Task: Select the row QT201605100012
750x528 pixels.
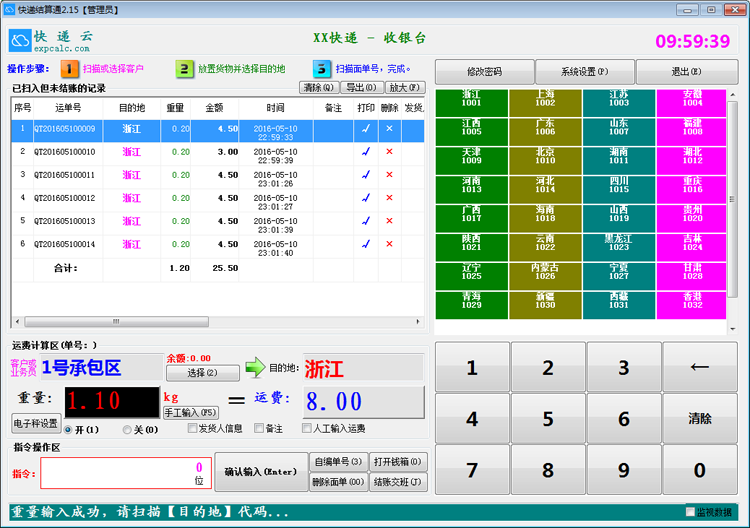Action: [218, 201]
